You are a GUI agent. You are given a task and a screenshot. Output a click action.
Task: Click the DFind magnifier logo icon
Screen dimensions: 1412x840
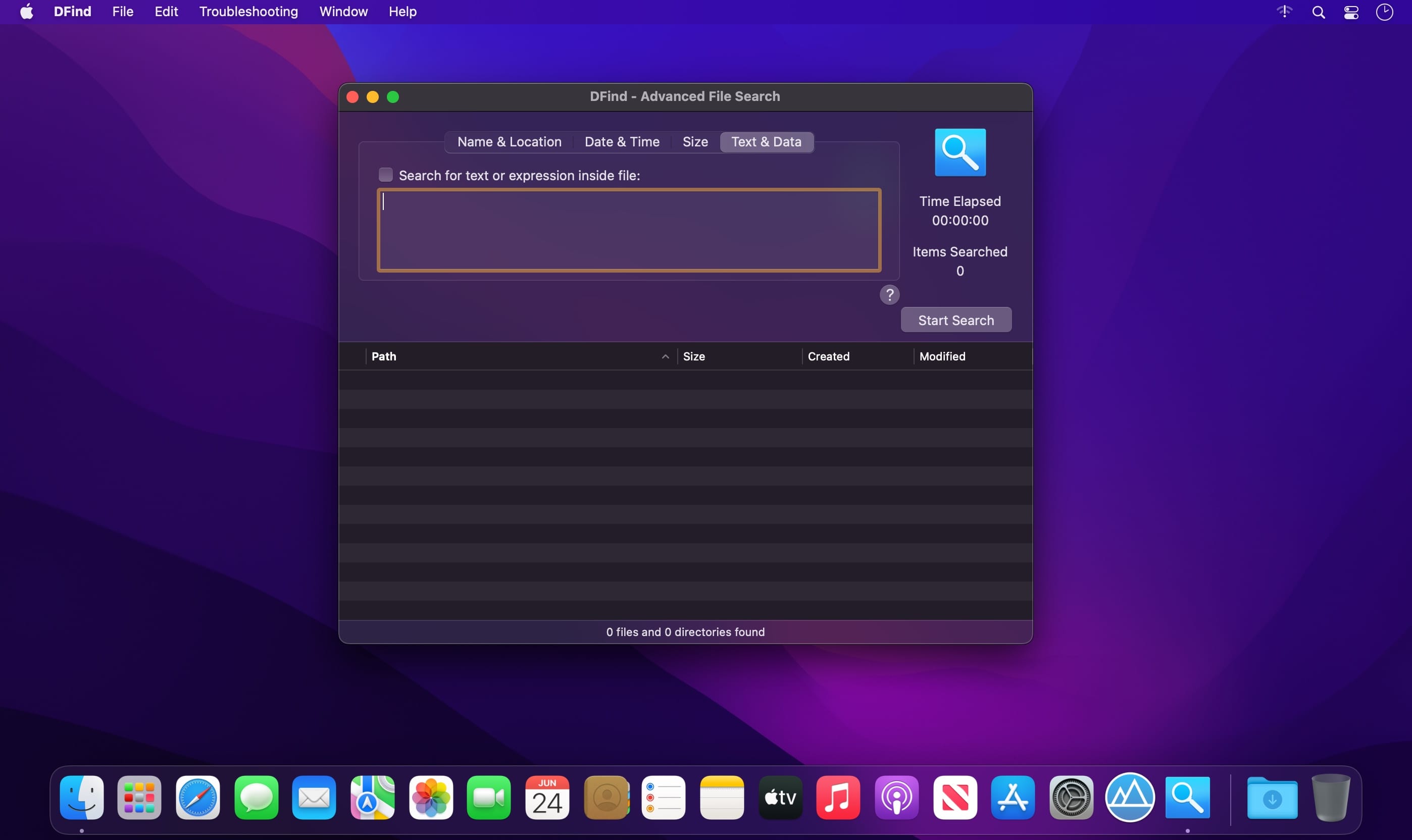click(960, 152)
